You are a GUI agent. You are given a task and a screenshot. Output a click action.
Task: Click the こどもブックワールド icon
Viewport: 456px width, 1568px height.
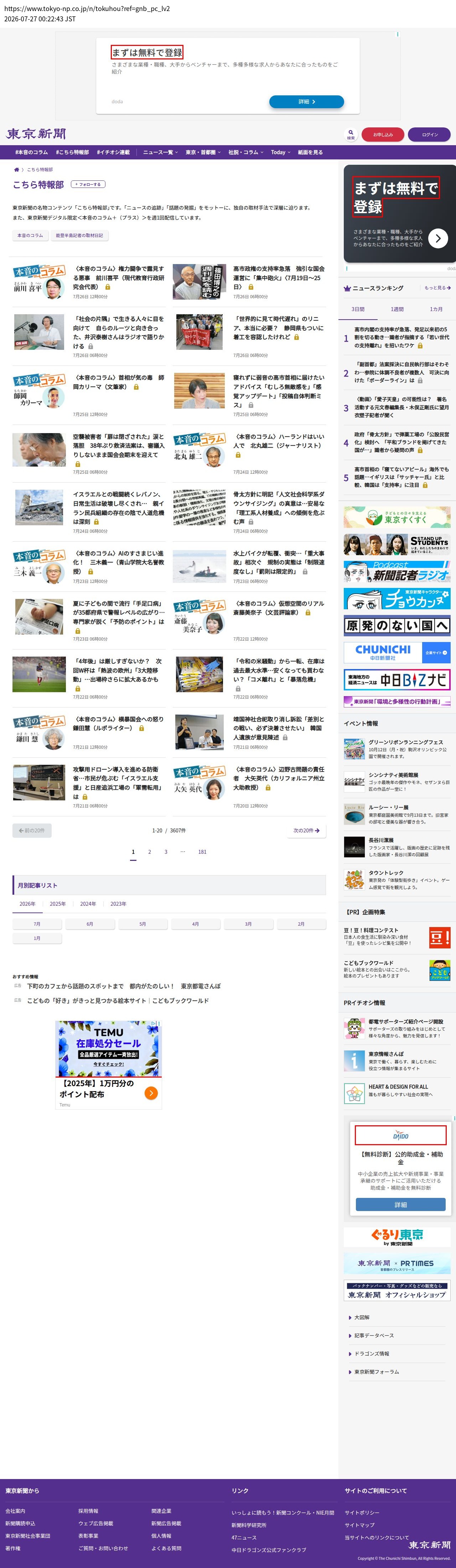tap(440, 970)
